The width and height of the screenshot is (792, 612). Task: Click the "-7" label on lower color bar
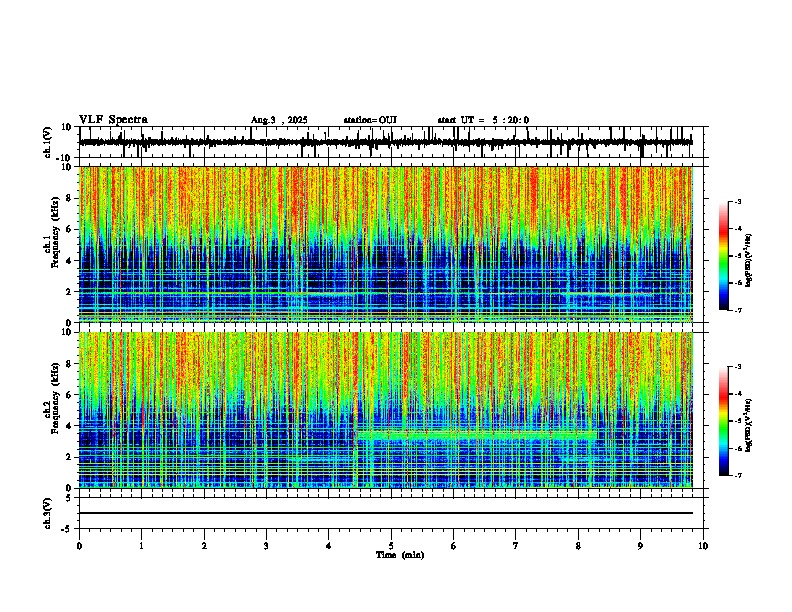(x=737, y=476)
